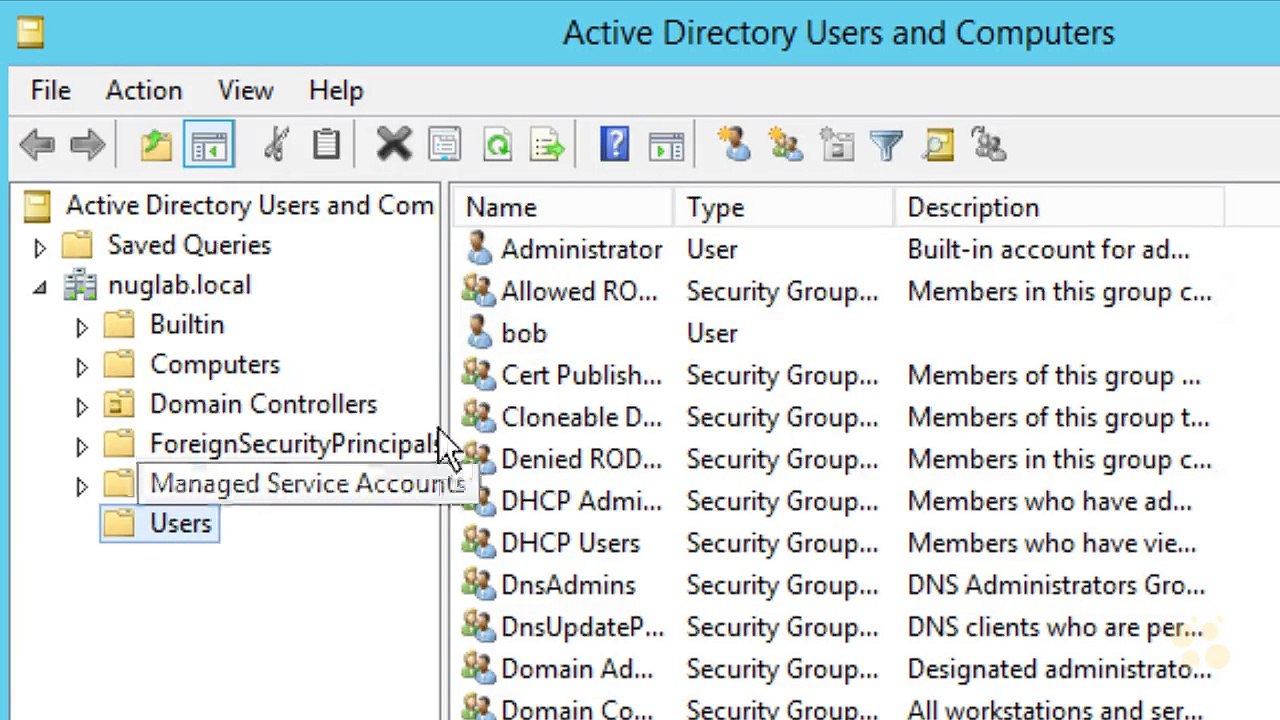Select the Active Directory Users and Com root node

point(250,206)
